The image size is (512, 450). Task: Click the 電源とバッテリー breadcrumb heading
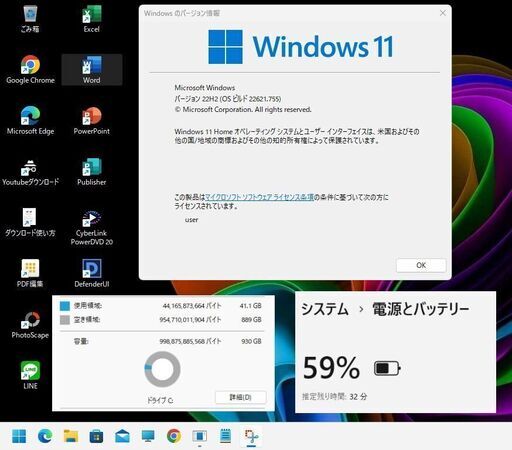coord(421,309)
